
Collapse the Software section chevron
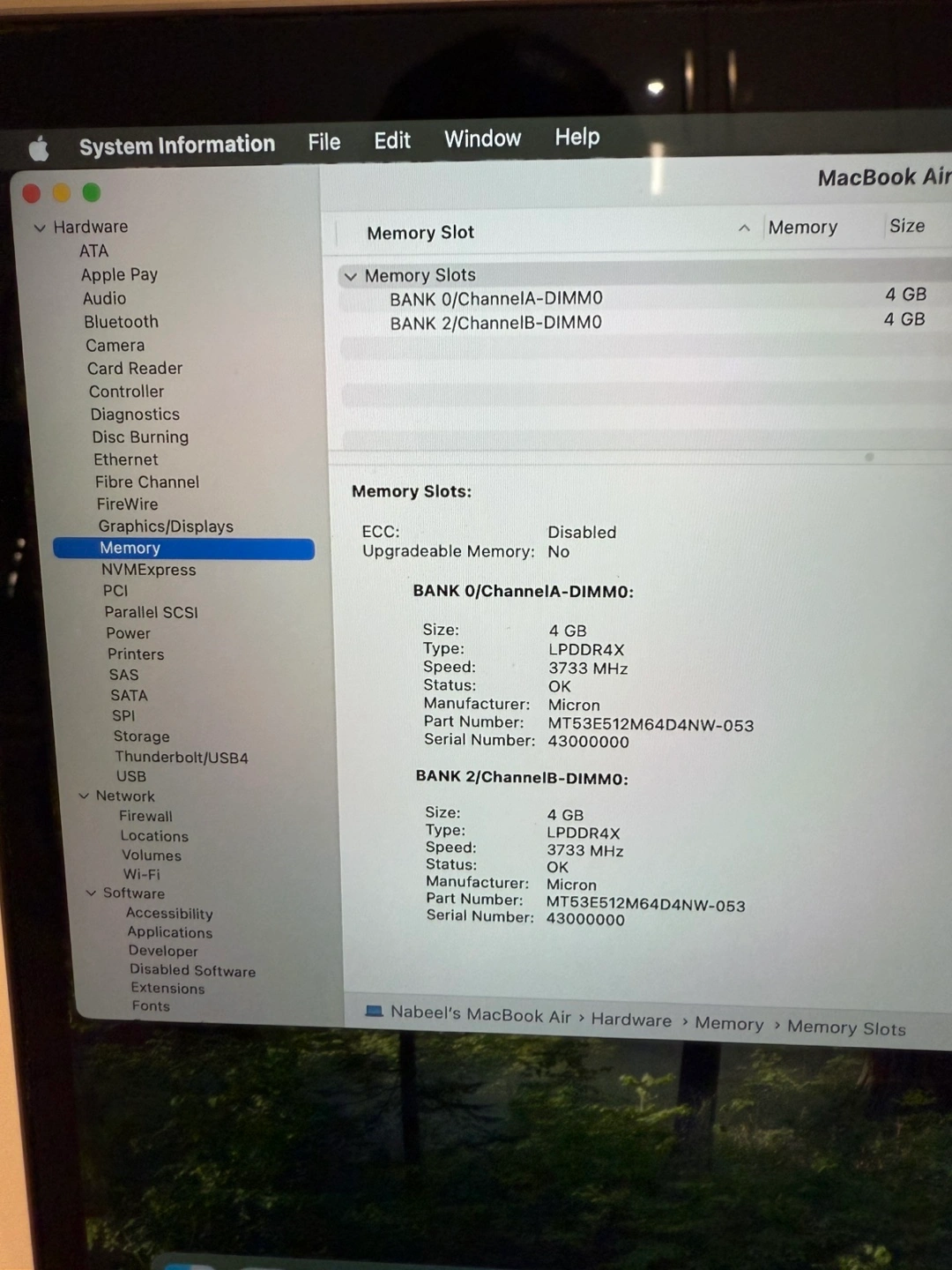91,893
